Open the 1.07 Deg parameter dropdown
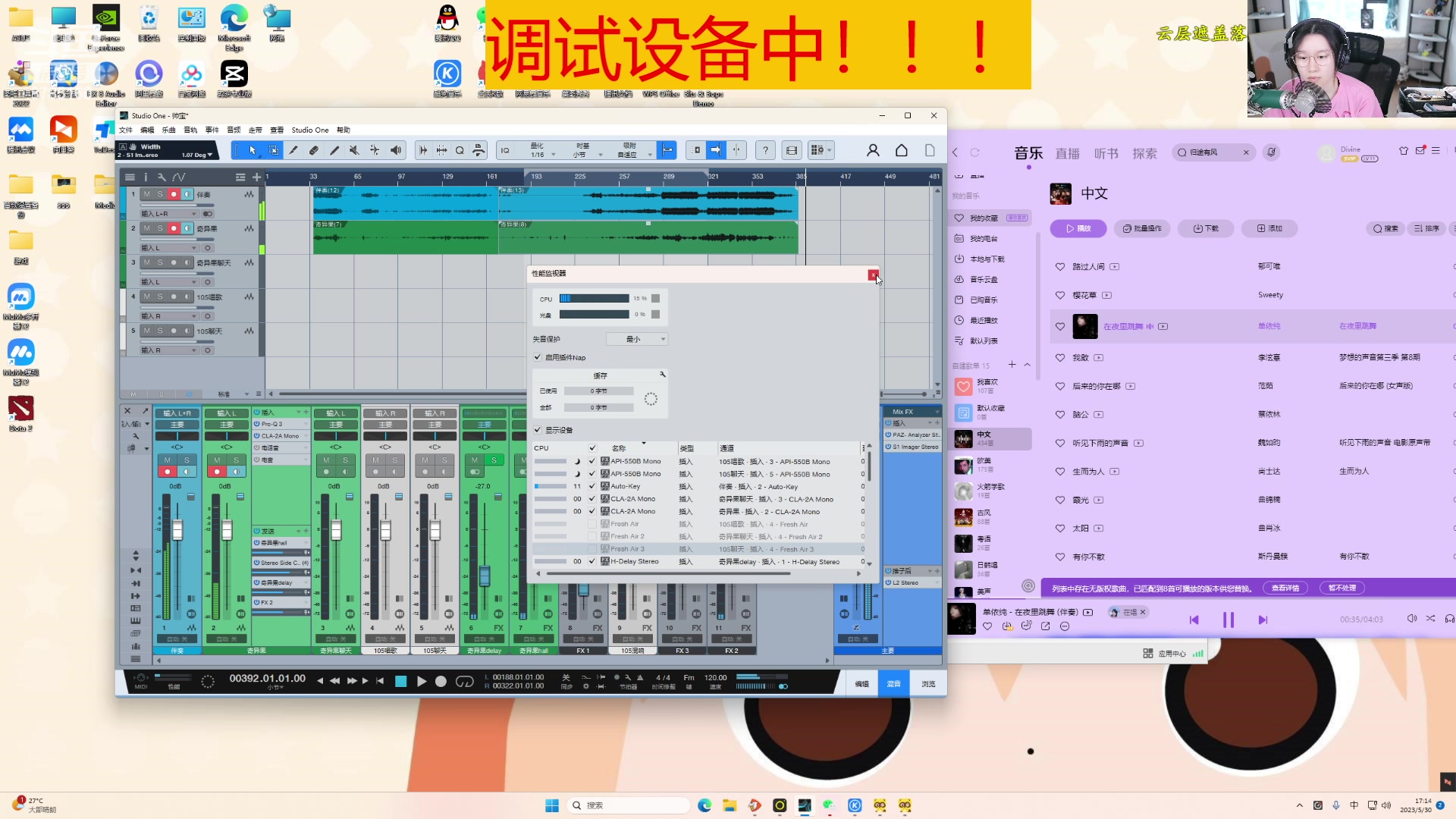The image size is (1456, 819). 197,155
